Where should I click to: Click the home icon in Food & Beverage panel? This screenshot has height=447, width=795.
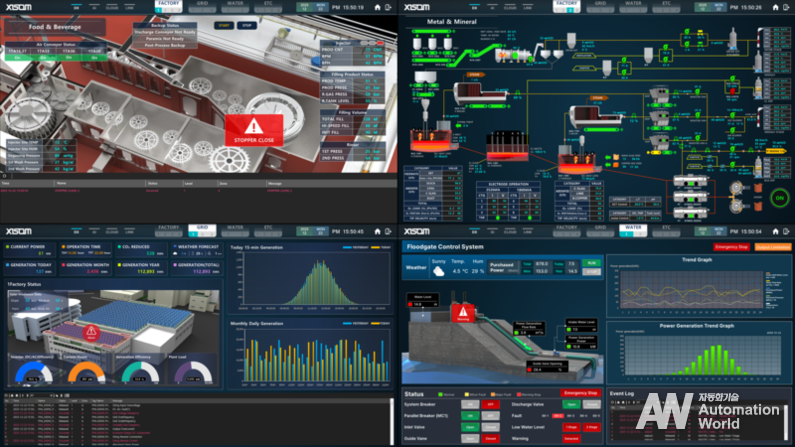pyautogui.click(x=376, y=7)
